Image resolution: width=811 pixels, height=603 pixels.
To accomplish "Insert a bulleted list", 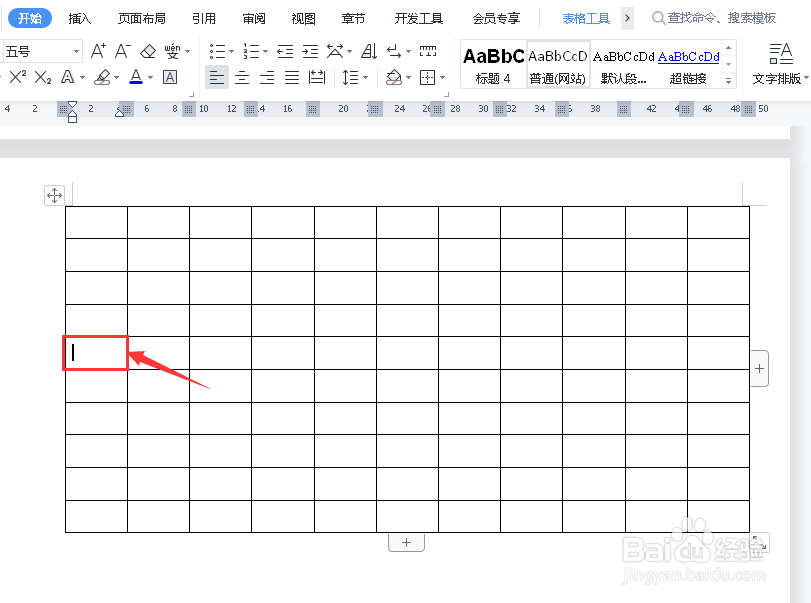I will click(x=217, y=51).
